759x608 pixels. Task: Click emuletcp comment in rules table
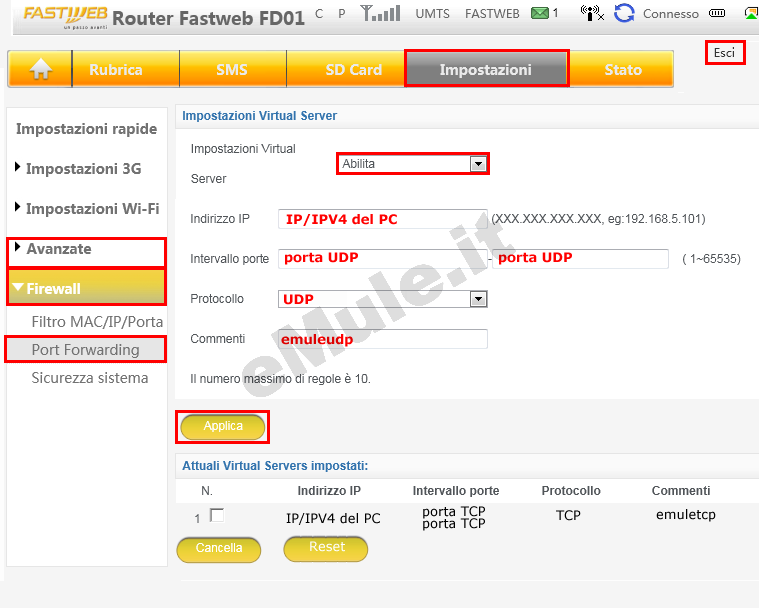(685, 514)
